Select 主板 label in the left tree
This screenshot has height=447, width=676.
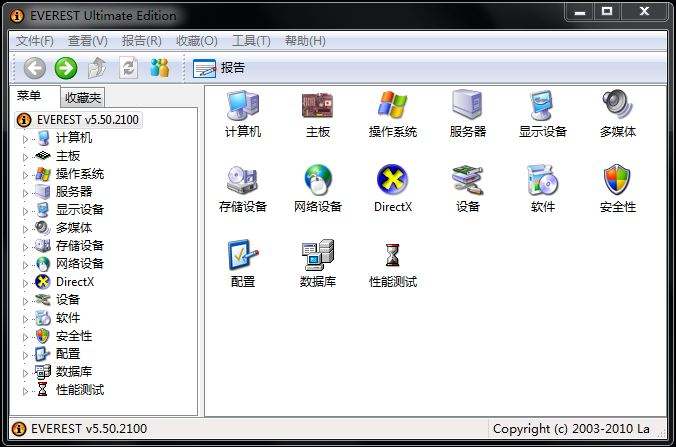point(68,156)
